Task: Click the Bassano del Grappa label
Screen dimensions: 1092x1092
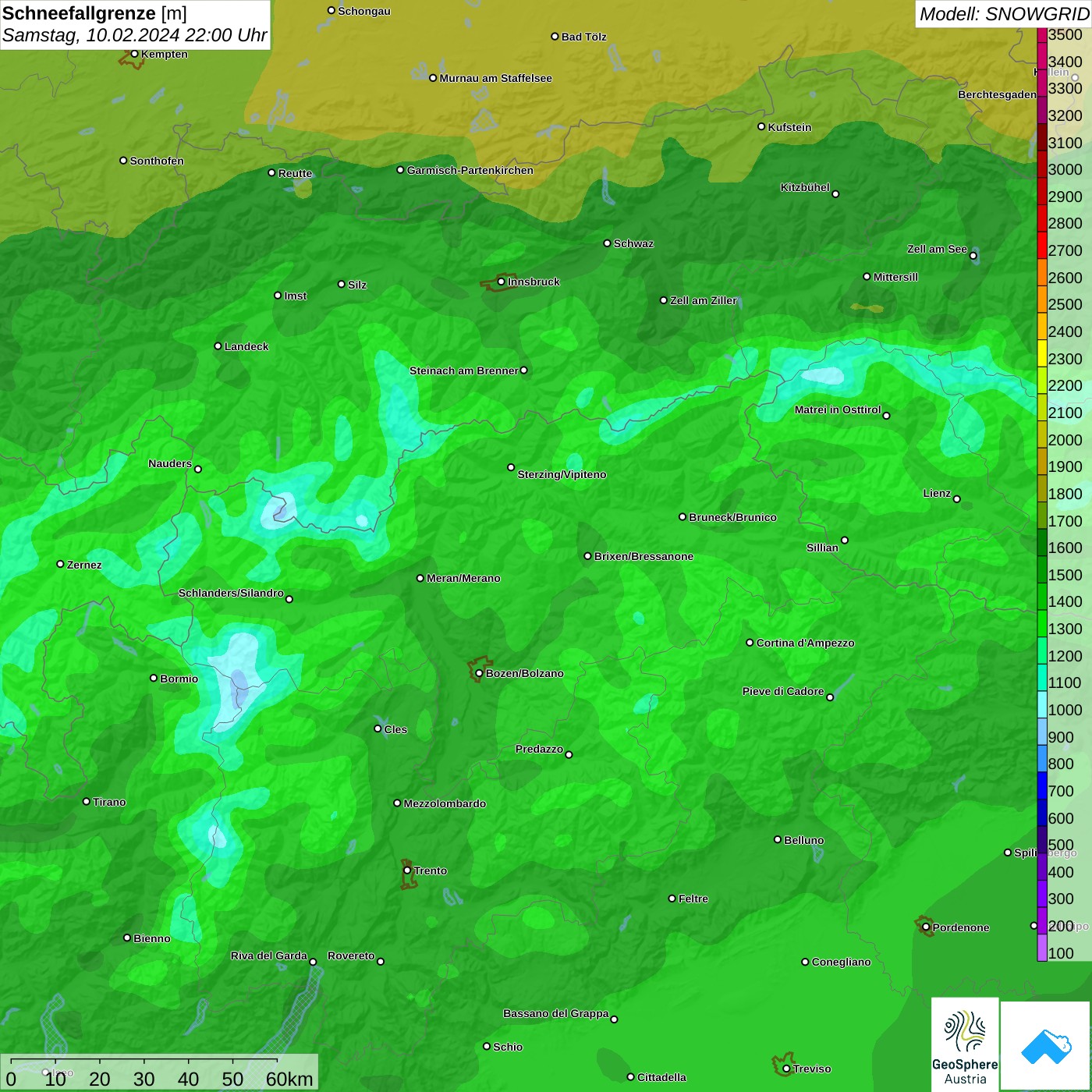Action: point(555,1013)
